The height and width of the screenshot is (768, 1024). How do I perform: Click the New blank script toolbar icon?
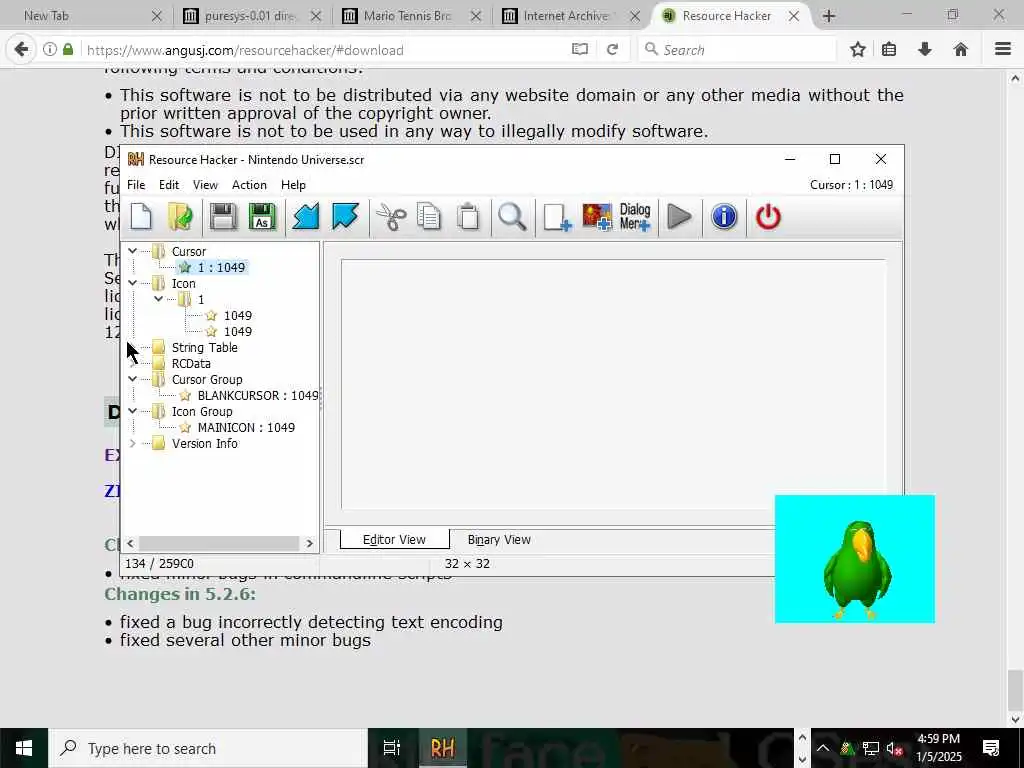click(x=141, y=217)
